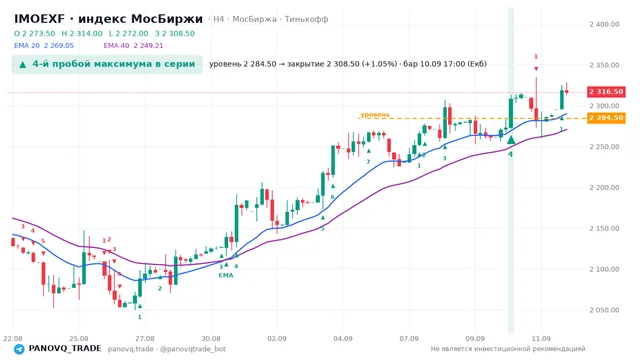Screen dimensions: 640x360
Task: Click the date axis label 09.09
Action: (475, 338)
